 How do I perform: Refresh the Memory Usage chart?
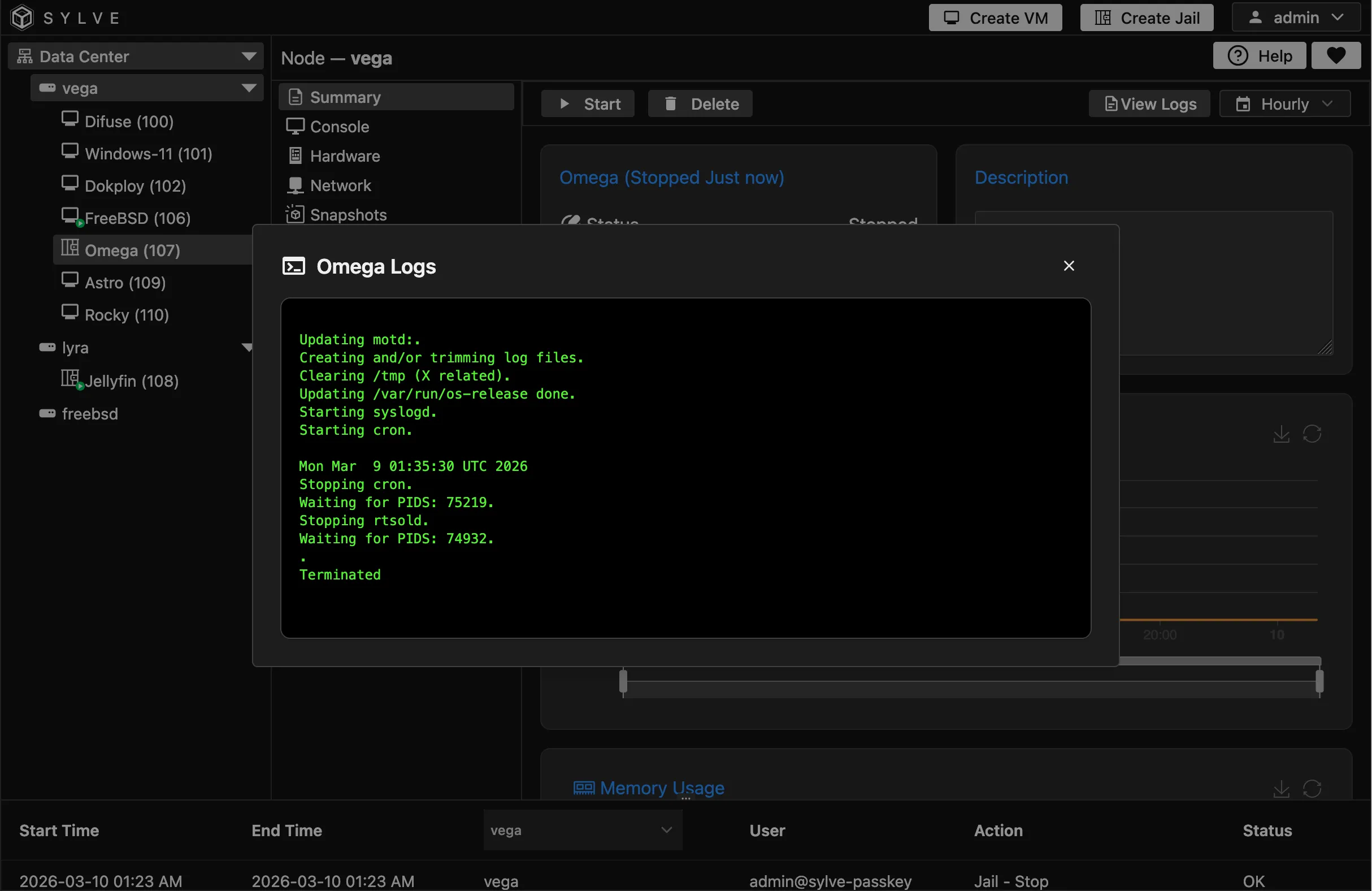[x=1313, y=788]
